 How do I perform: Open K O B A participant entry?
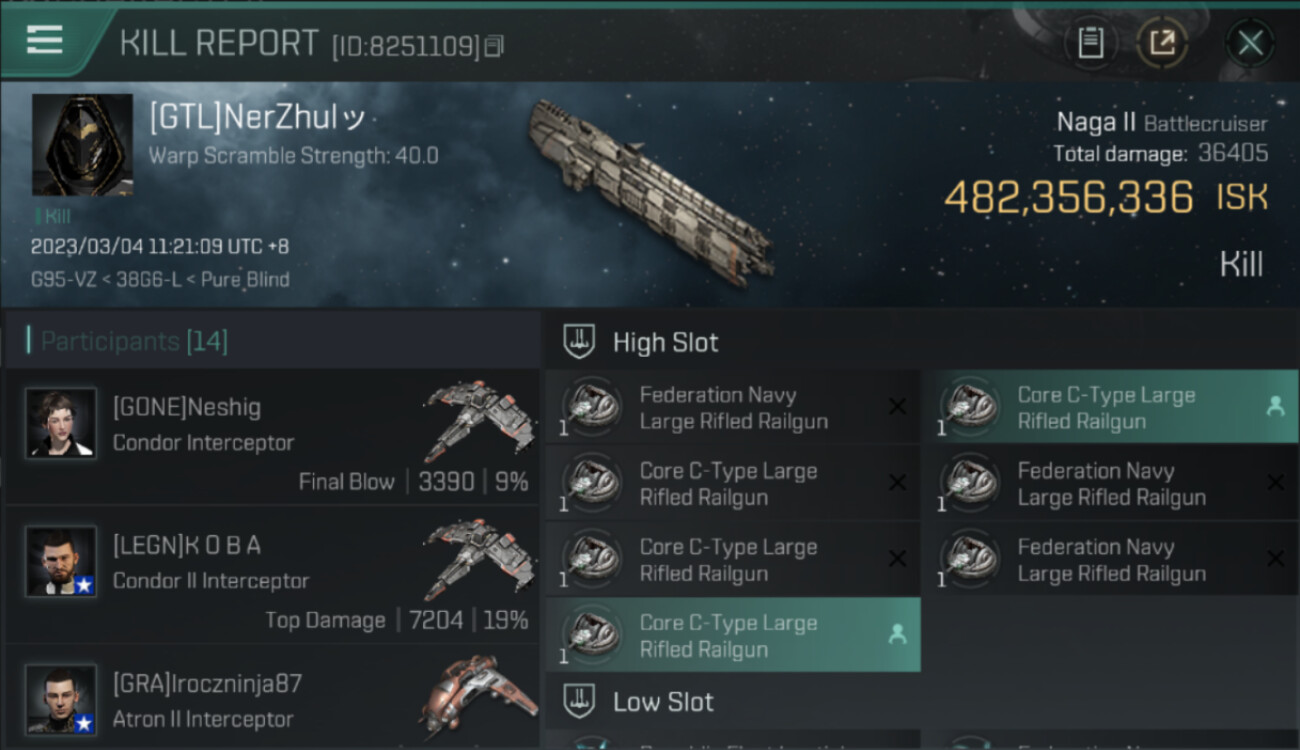click(x=270, y=575)
